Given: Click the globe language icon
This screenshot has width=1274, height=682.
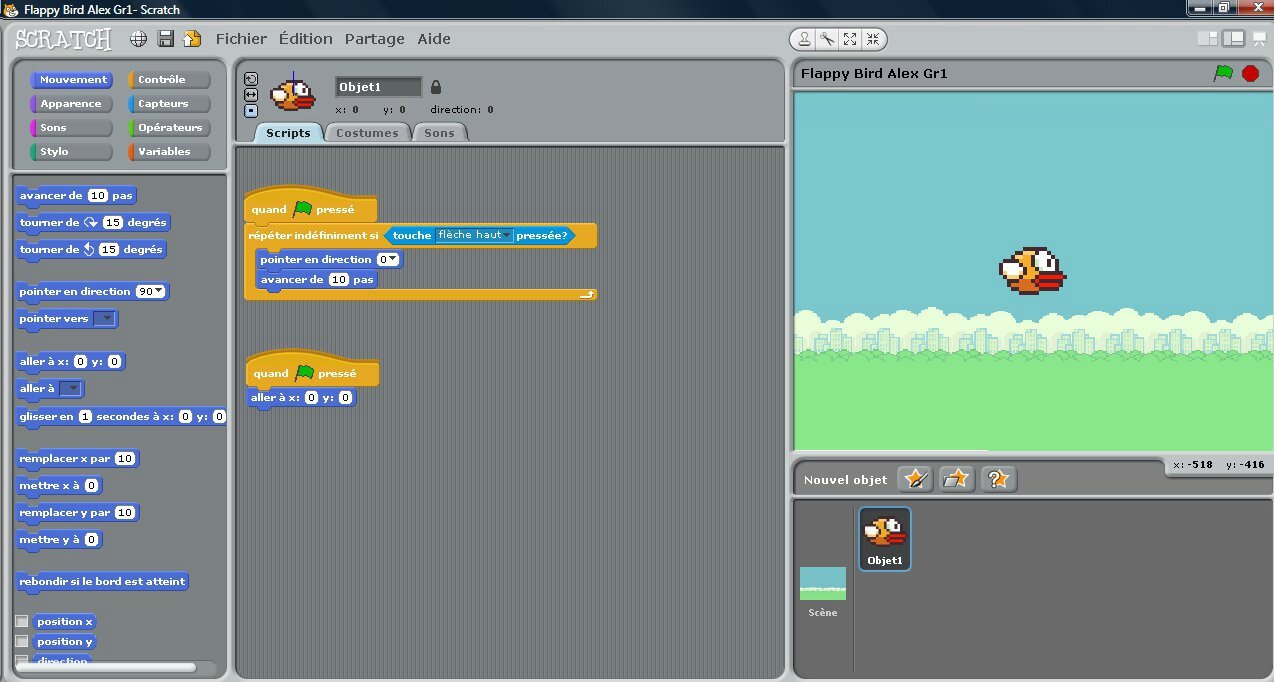Looking at the screenshot, I should [139, 39].
